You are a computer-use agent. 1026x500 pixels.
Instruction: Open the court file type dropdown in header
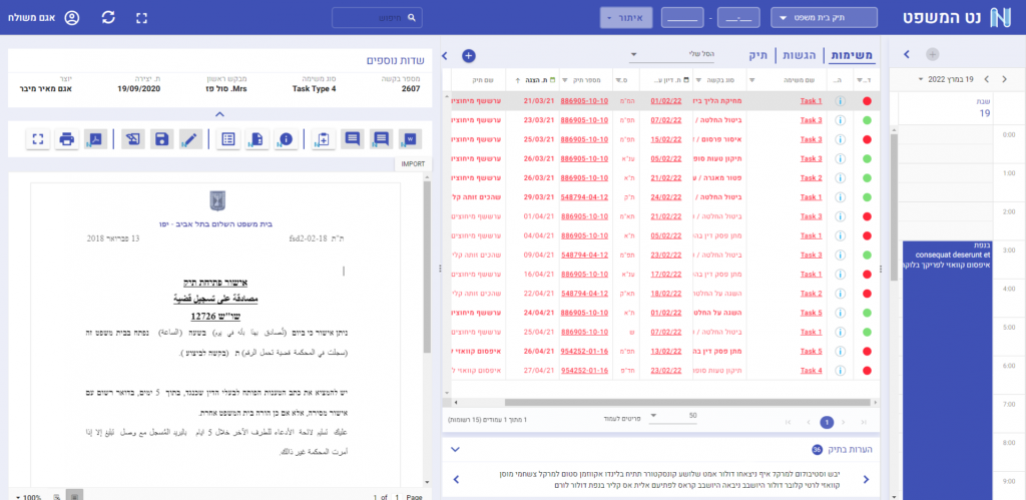pos(824,18)
